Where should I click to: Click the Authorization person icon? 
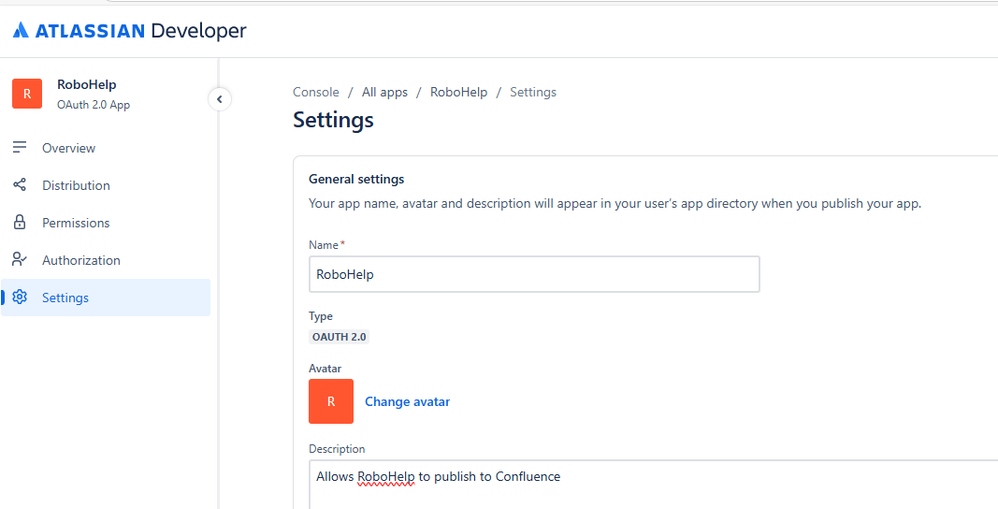coord(19,260)
